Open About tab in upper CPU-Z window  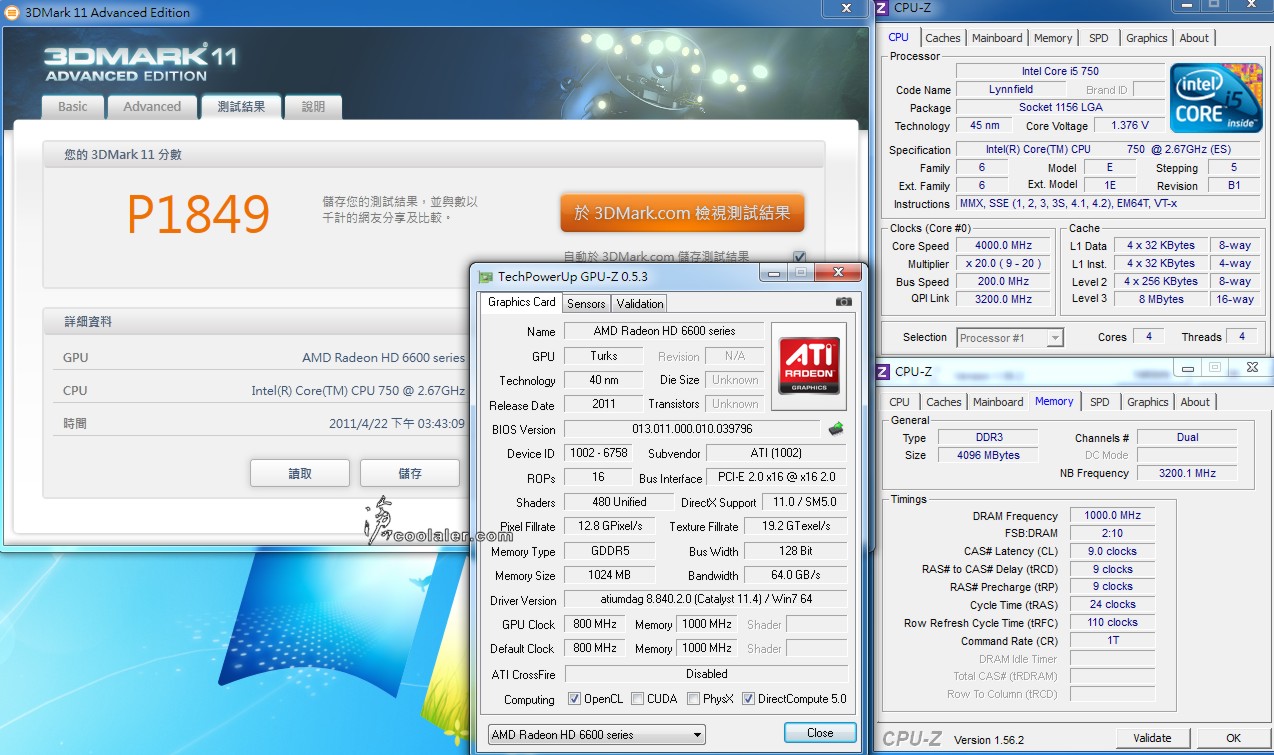pyautogui.click(x=1194, y=38)
